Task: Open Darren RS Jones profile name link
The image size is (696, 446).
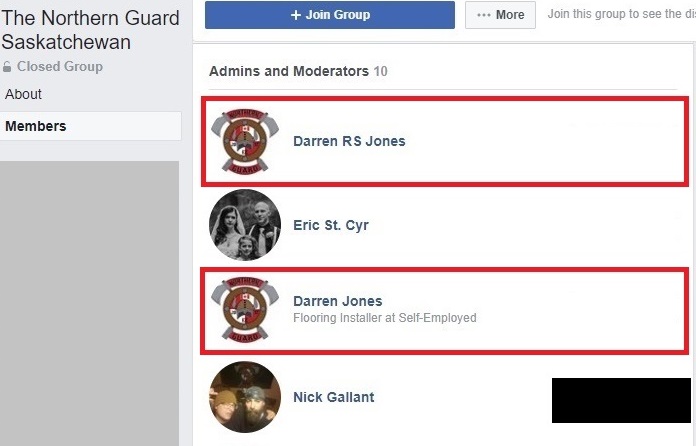Action: click(x=349, y=141)
